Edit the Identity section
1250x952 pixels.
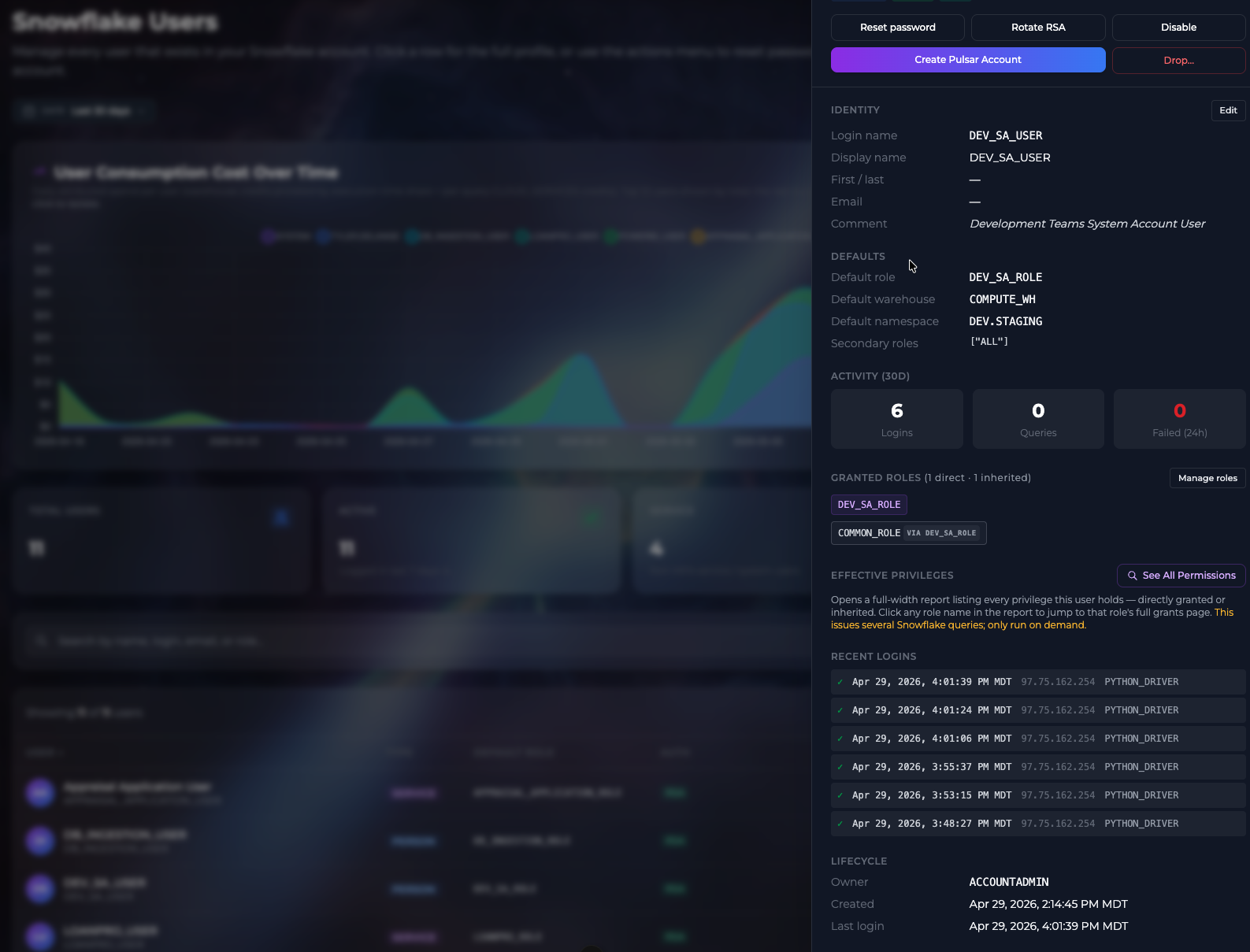coord(1228,110)
